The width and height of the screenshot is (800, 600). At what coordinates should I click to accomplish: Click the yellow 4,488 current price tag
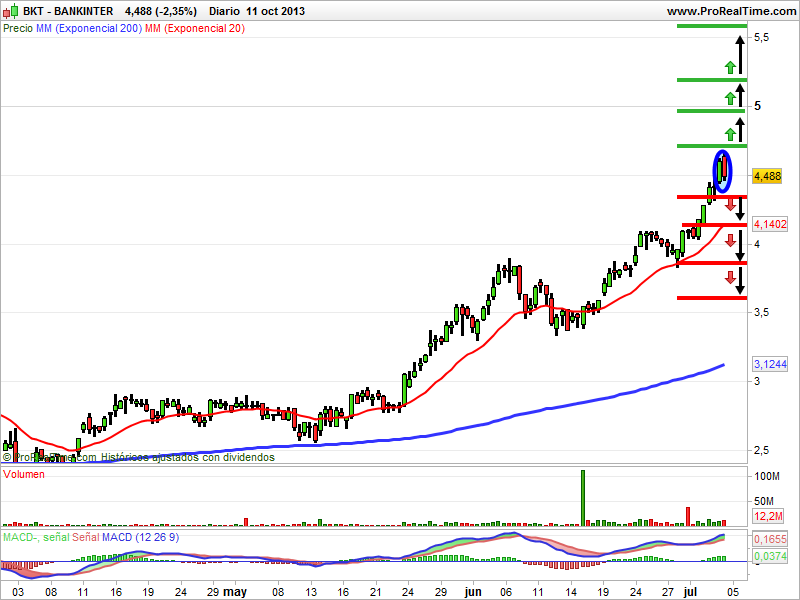point(767,177)
